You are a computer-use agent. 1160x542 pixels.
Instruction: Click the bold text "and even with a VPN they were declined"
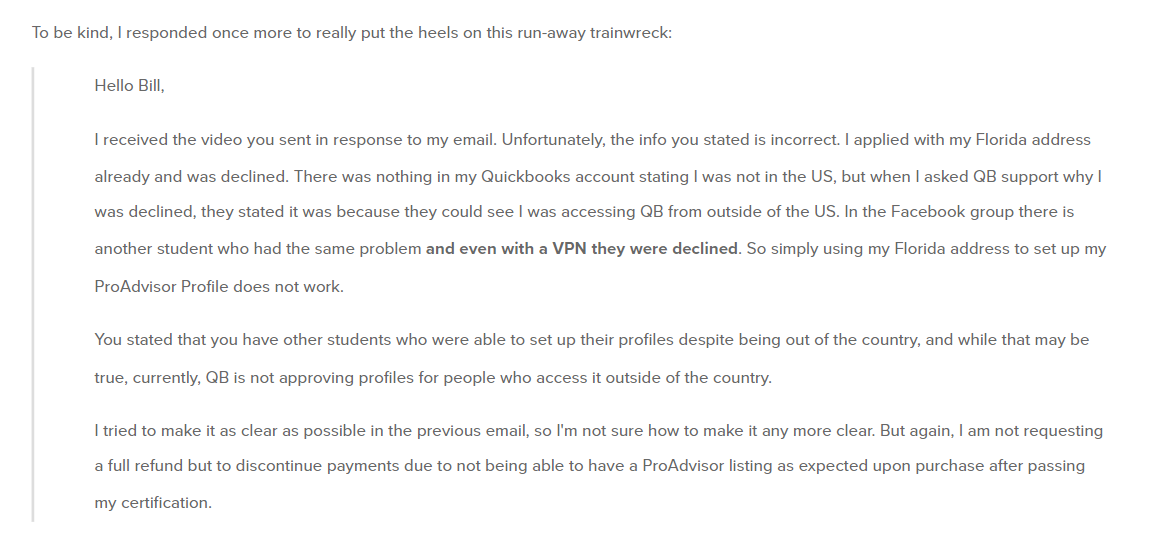[x=581, y=249]
